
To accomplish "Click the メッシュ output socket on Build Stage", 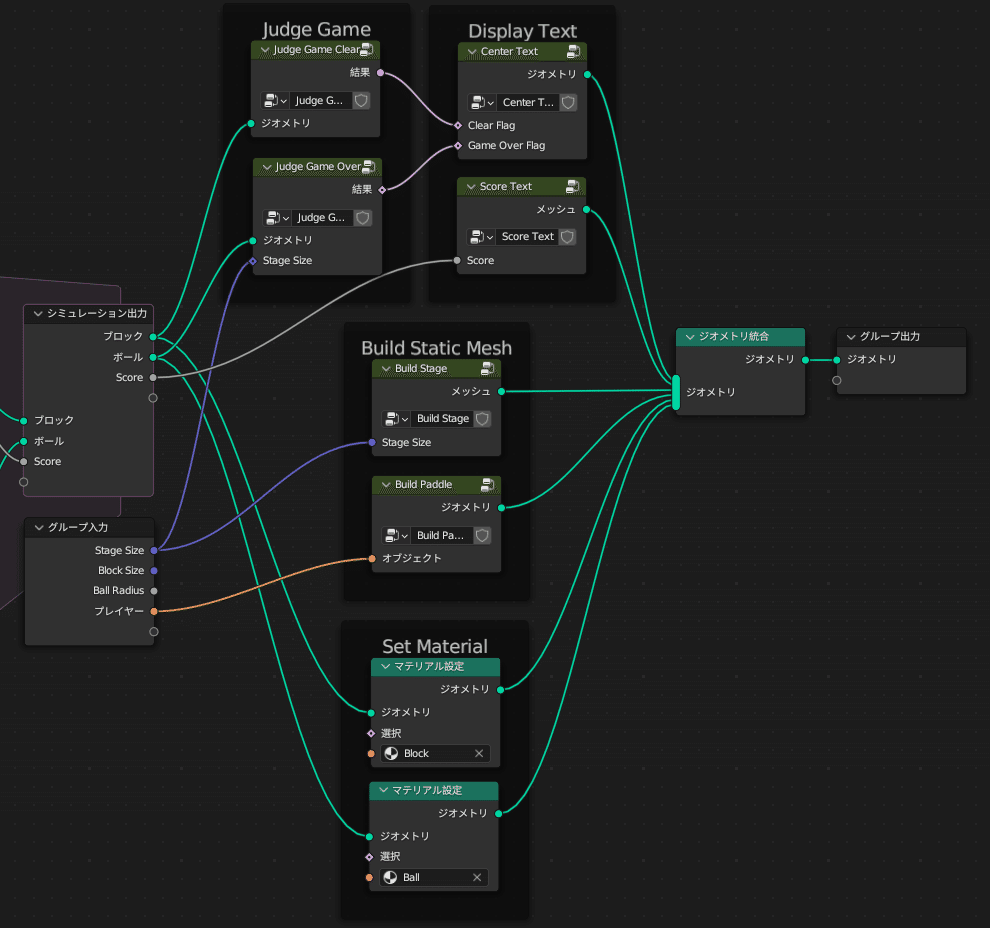I will tap(501, 391).
